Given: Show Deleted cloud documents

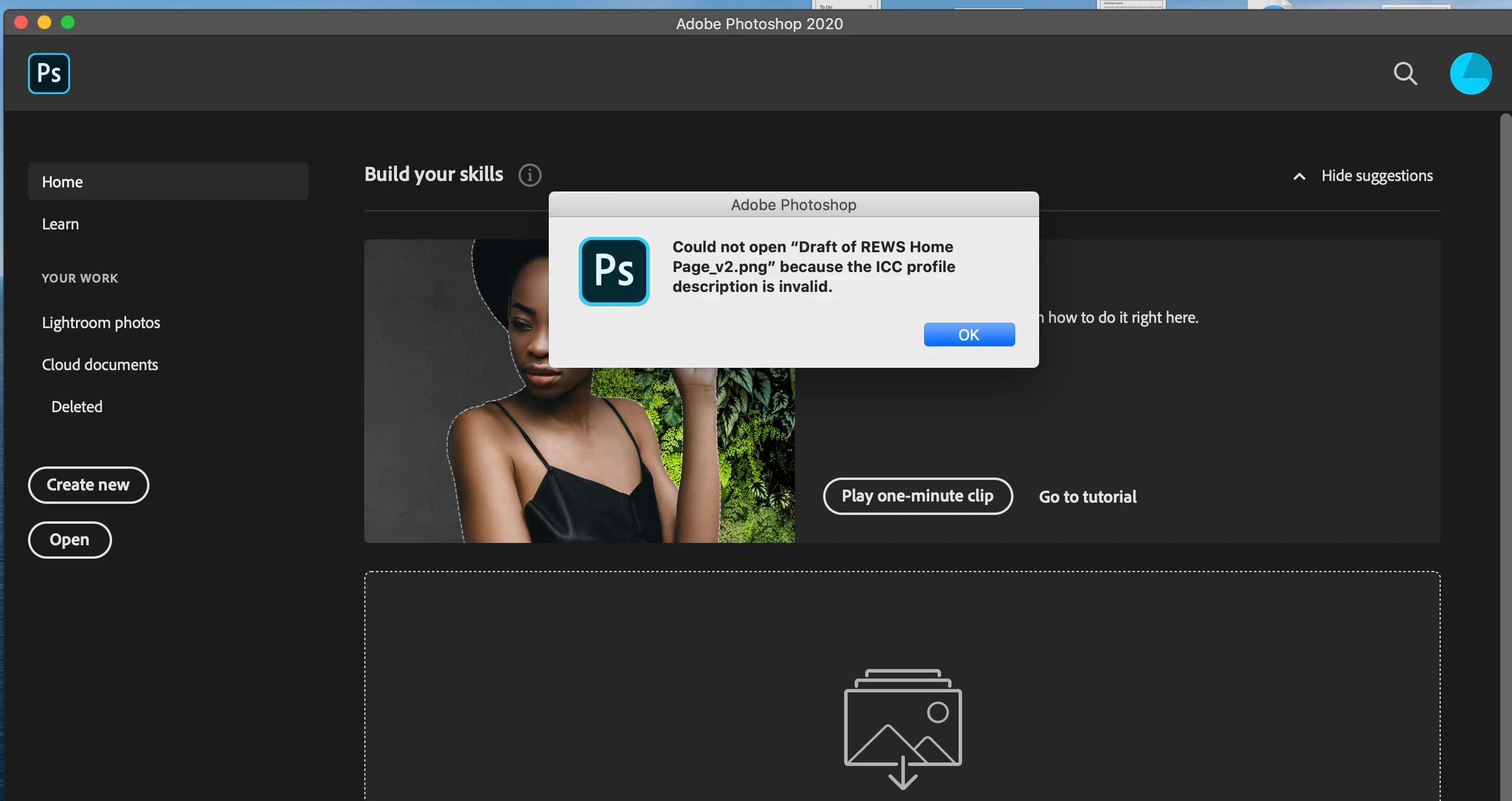Looking at the screenshot, I should [77, 407].
